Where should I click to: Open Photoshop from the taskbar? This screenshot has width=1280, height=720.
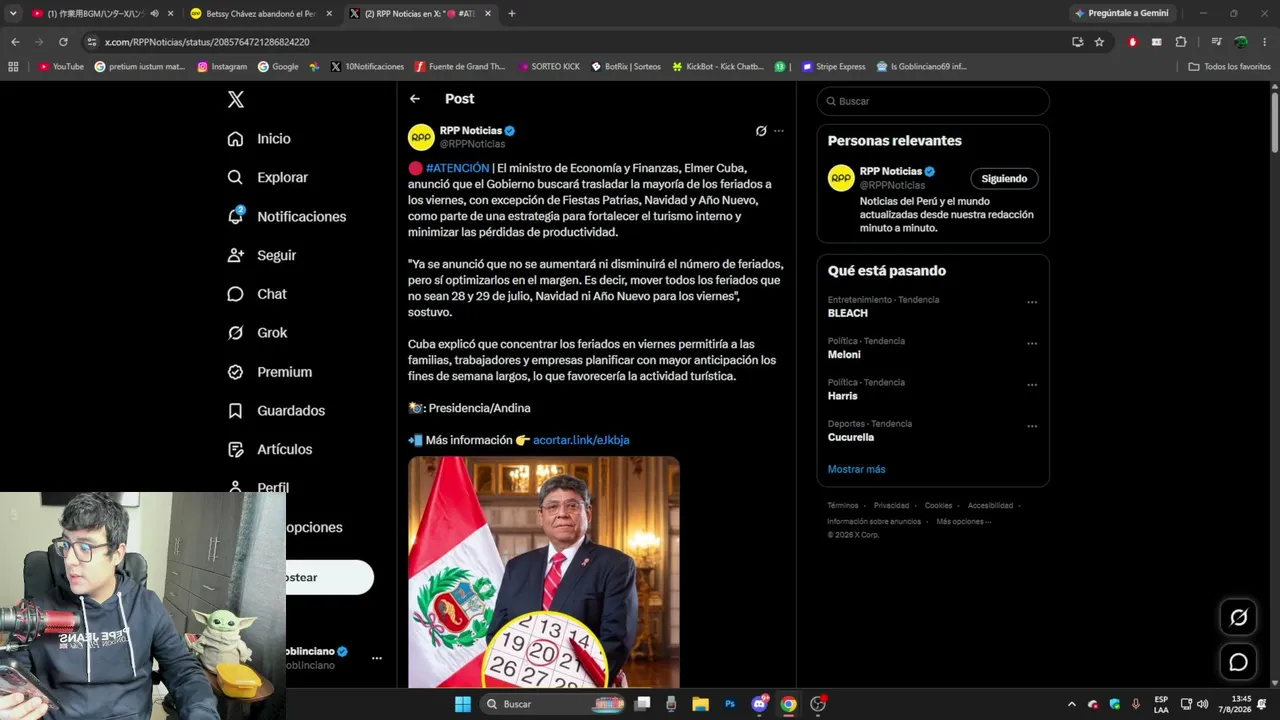[730, 704]
